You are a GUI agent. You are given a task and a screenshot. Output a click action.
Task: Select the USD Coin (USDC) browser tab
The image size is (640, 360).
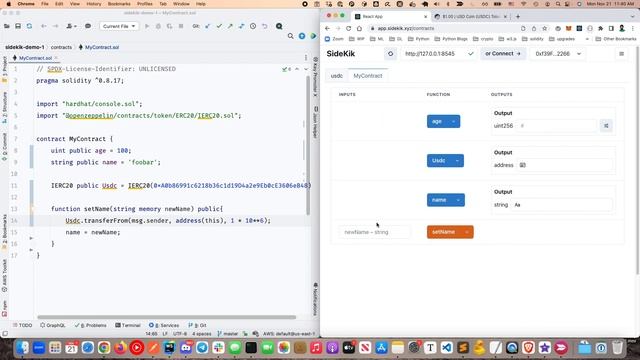pos(471,17)
